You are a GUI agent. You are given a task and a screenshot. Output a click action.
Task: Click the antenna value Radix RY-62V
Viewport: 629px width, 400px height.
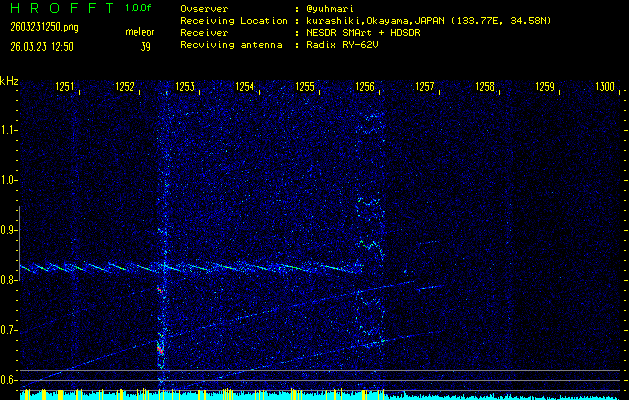pyautogui.click(x=342, y=45)
